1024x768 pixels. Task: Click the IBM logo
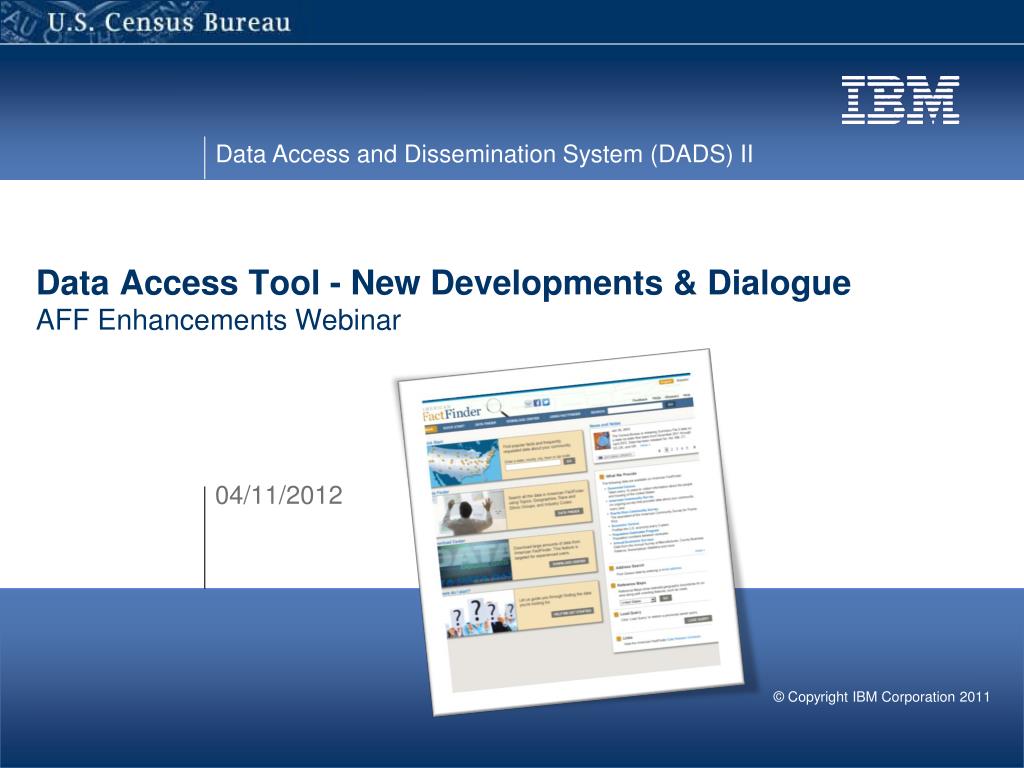click(900, 100)
